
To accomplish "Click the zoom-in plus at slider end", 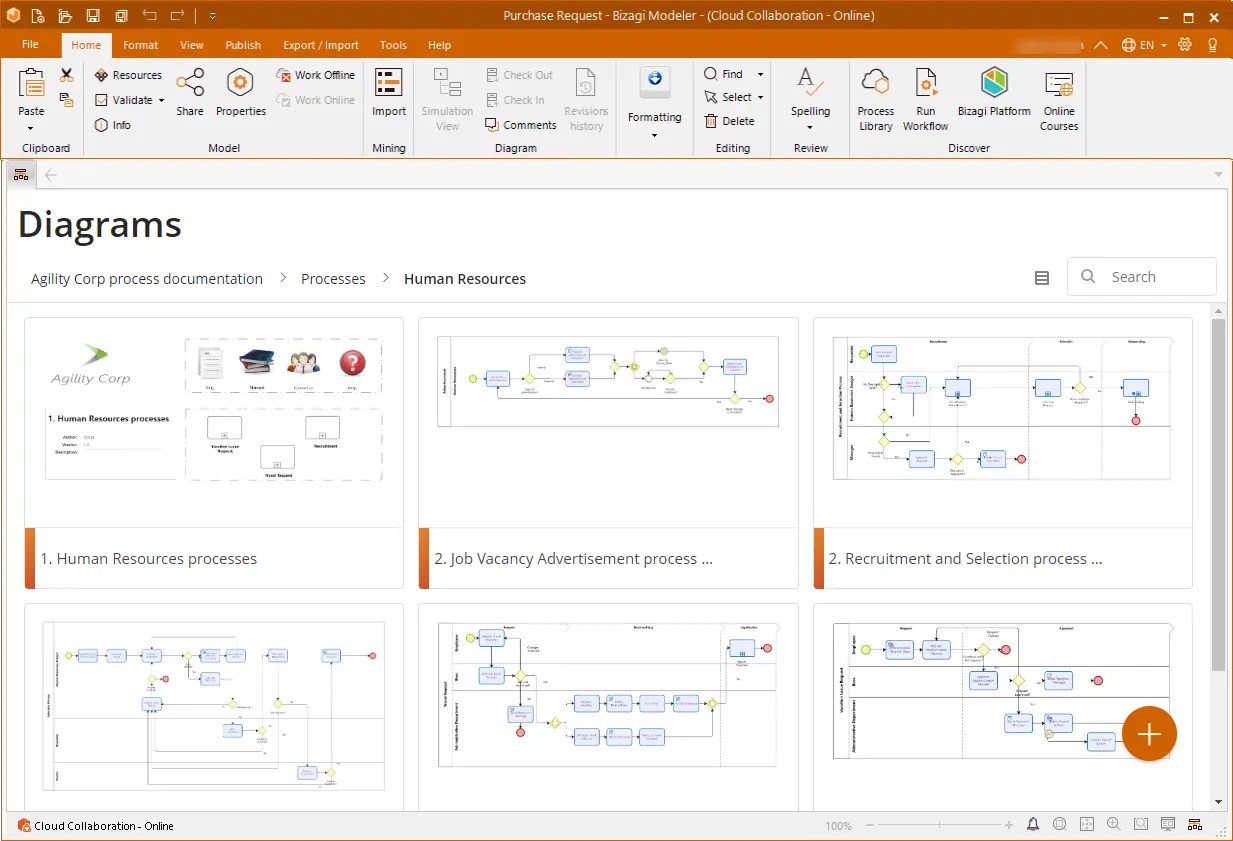I will coord(1008,825).
